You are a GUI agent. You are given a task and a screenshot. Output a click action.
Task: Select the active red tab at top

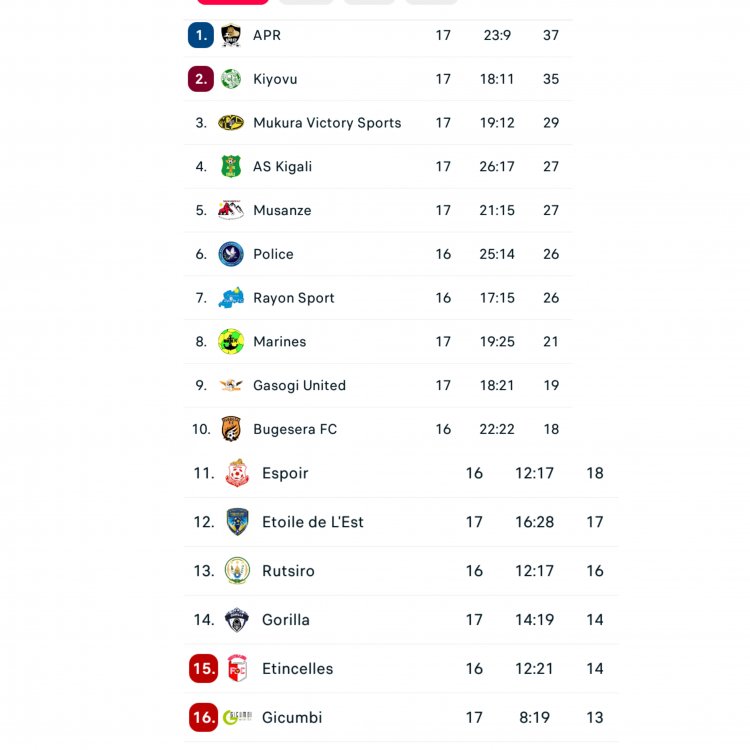tap(232, 2)
